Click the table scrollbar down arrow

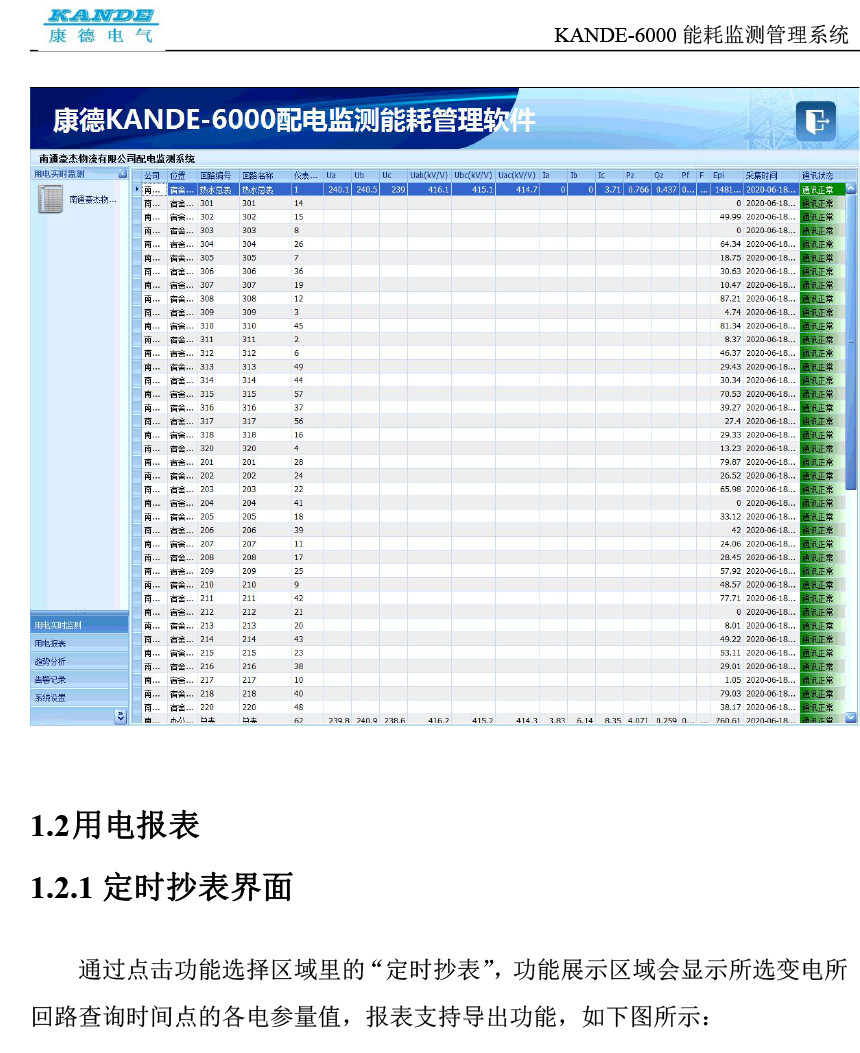point(851,717)
